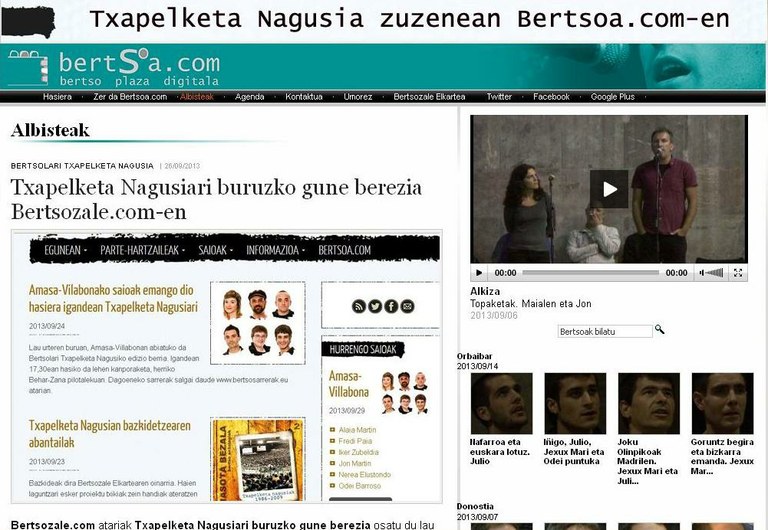Click the Facebook round icon
768x530 pixels.
[x=391, y=307]
